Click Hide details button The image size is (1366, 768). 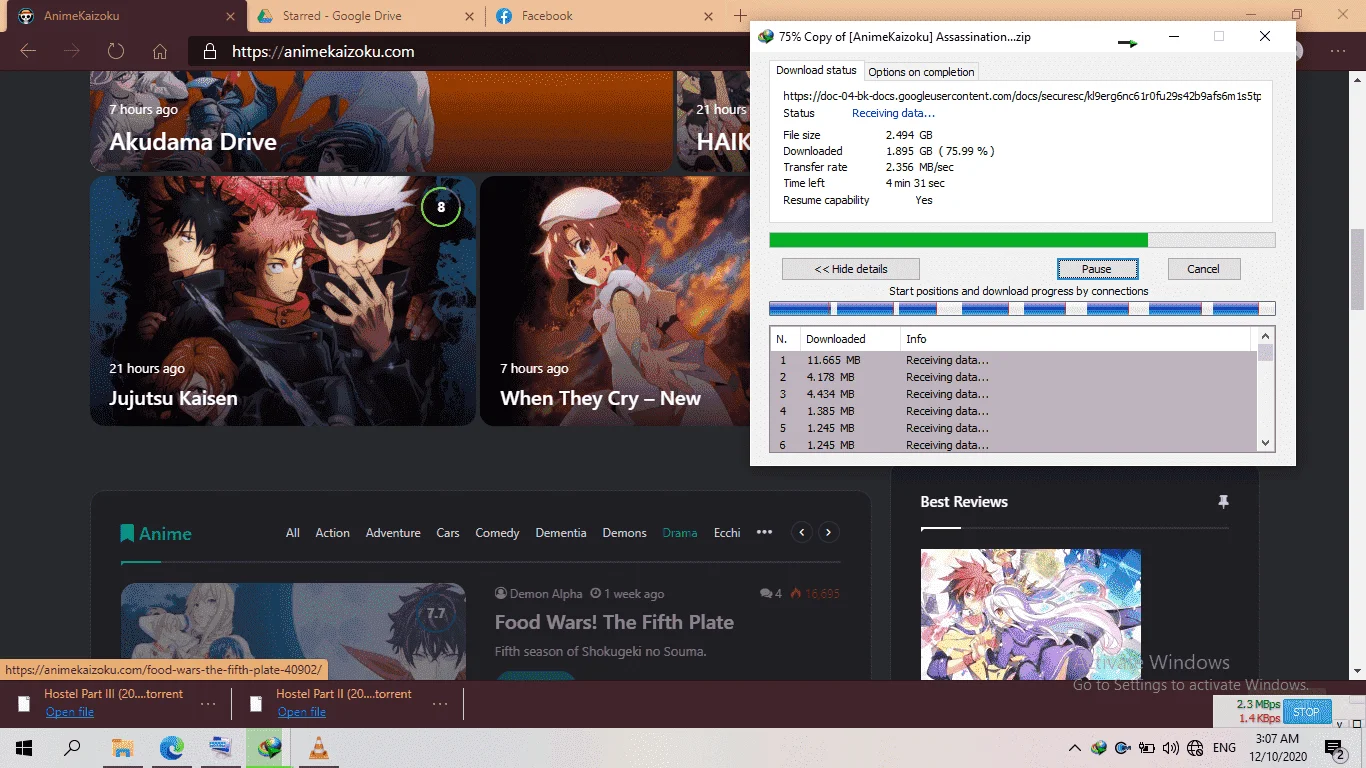(851, 269)
